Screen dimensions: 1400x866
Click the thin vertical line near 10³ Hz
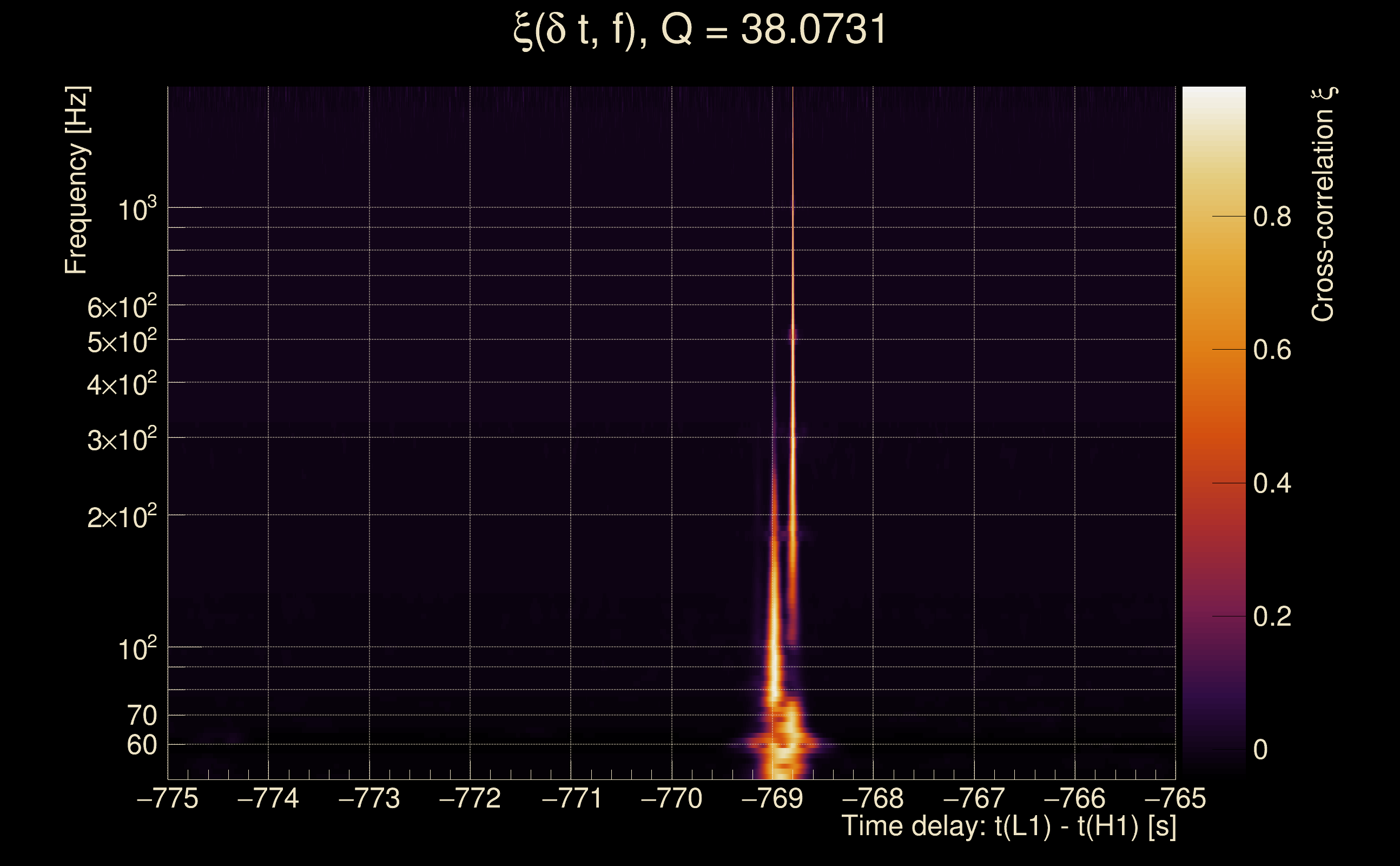pos(793,208)
